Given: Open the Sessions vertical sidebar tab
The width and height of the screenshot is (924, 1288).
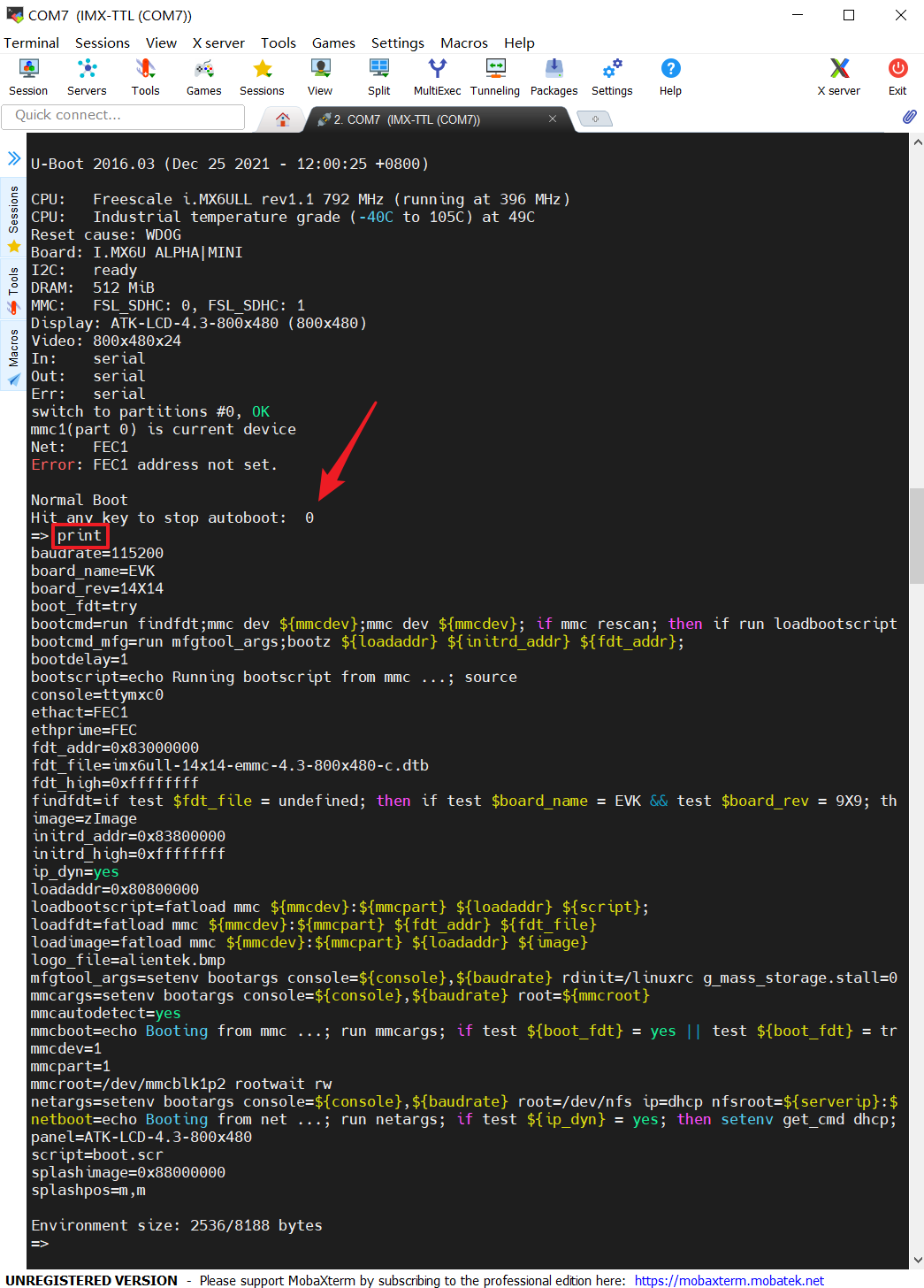Looking at the screenshot, I should (x=13, y=218).
